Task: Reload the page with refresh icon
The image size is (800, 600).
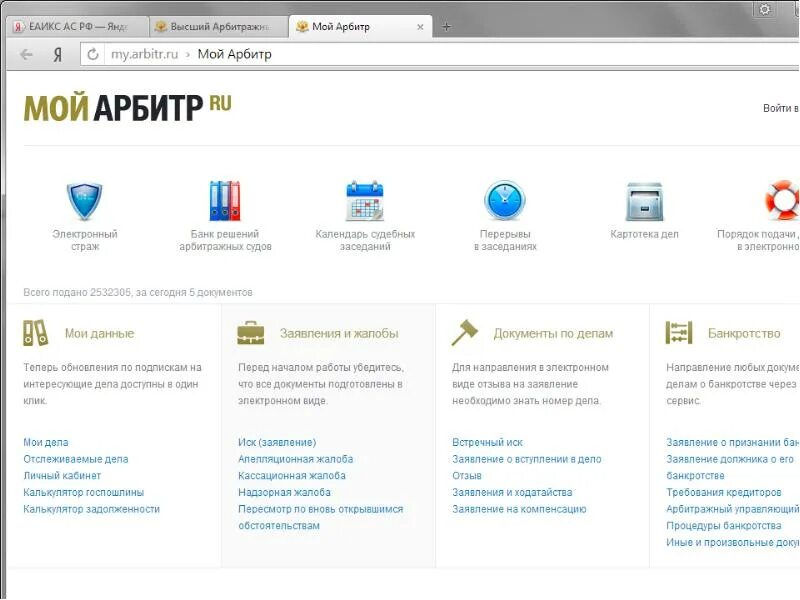Action: (92, 54)
